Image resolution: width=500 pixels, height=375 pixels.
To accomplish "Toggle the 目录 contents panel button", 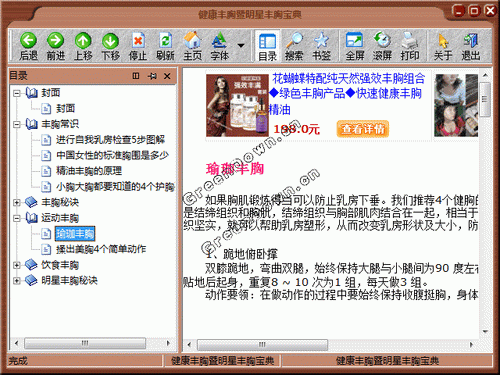I will pos(267,46).
